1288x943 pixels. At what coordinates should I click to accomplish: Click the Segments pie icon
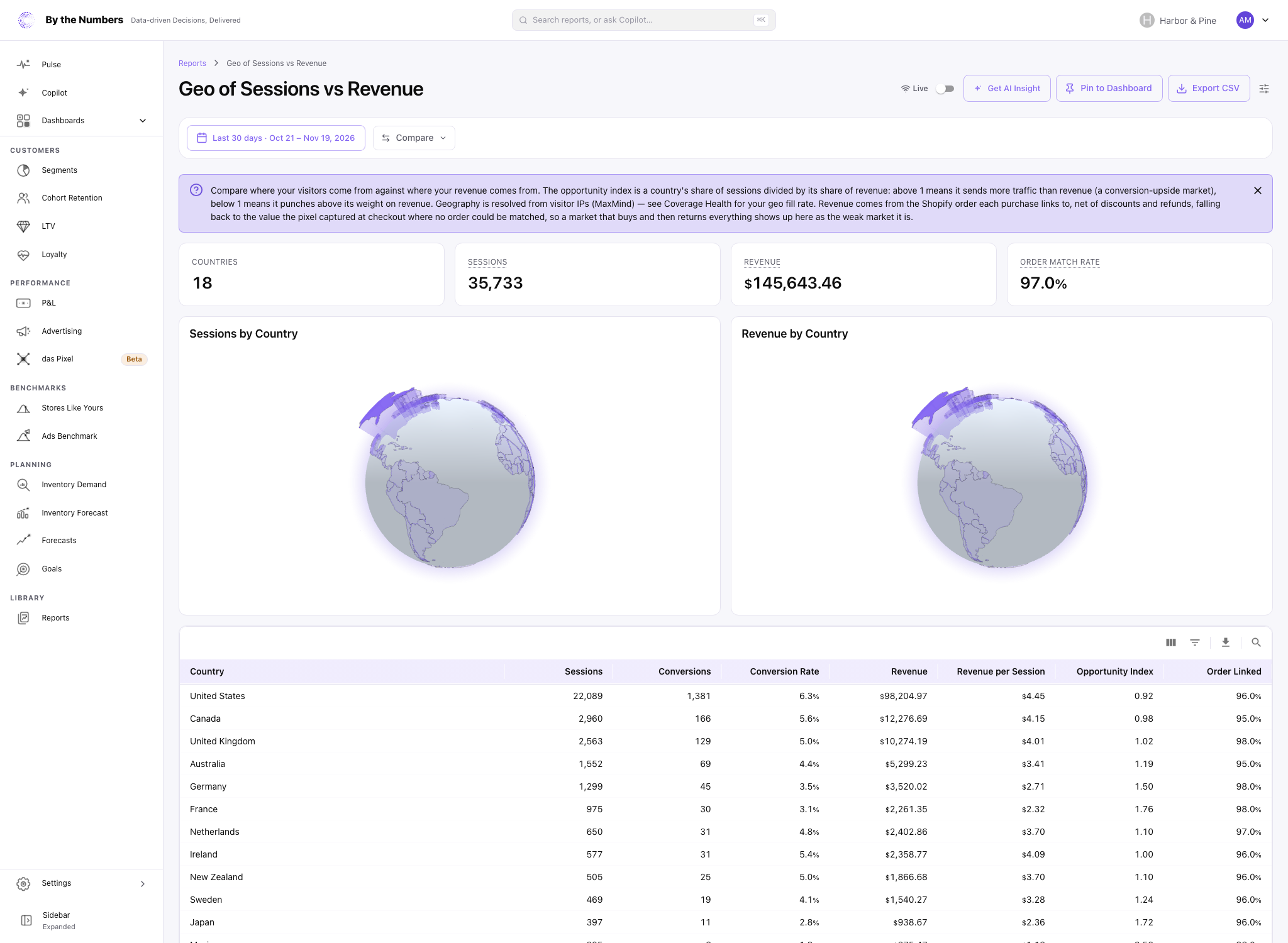[23, 170]
